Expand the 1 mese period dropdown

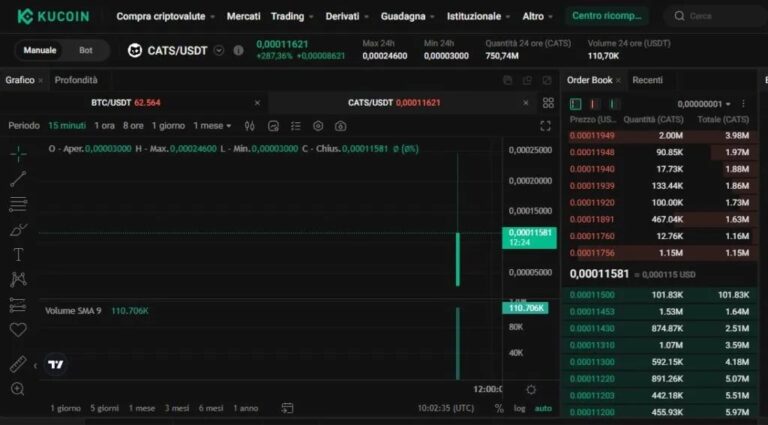point(213,126)
